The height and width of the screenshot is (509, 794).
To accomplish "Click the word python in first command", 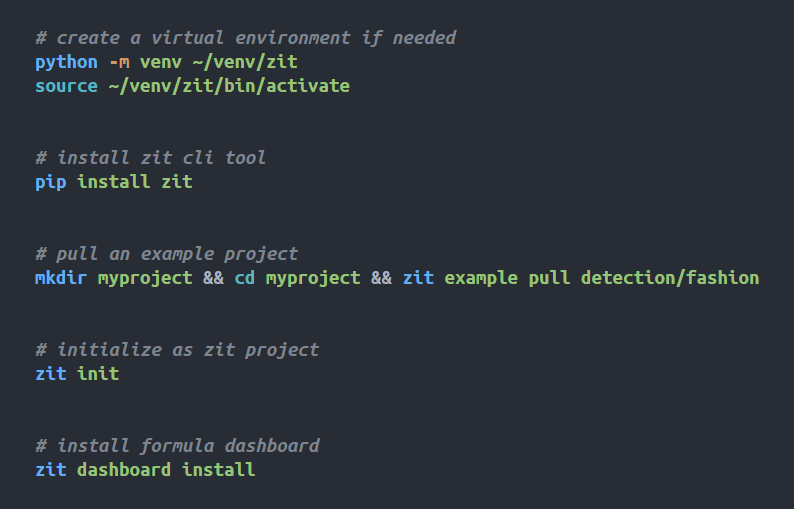I will pyautogui.click(x=66, y=62).
